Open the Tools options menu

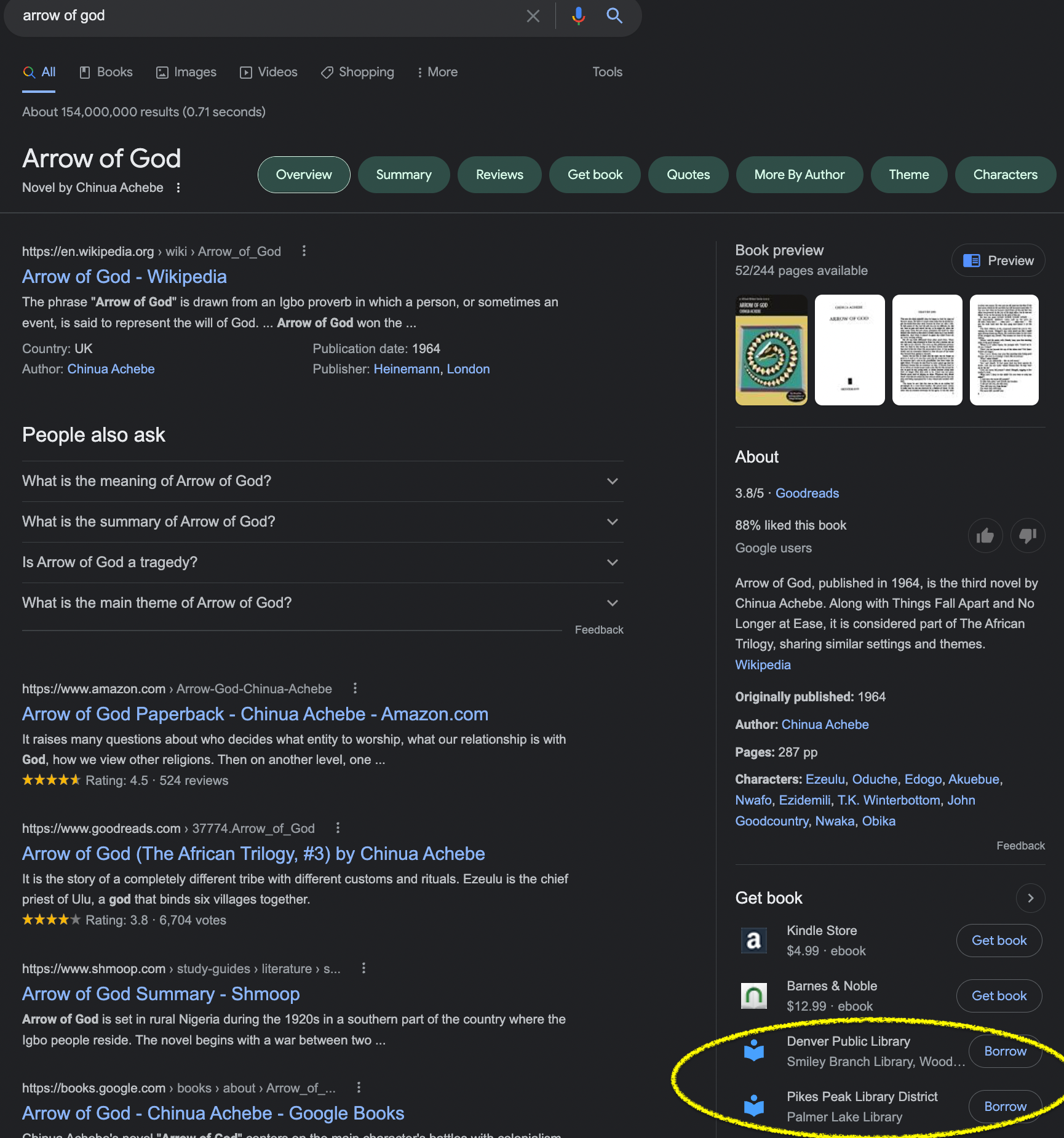(607, 72)
